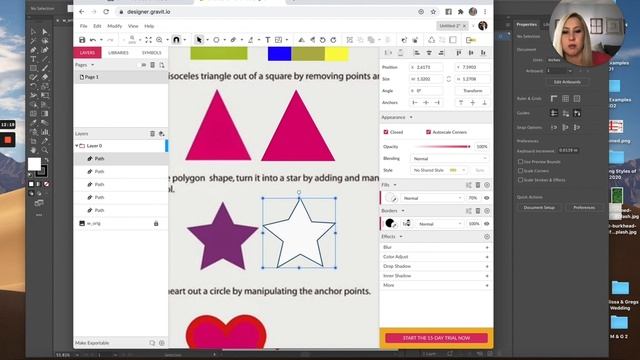Click the Effects settings gear icon
Viewport: 640px width, 360px height.
pos(487,237)
